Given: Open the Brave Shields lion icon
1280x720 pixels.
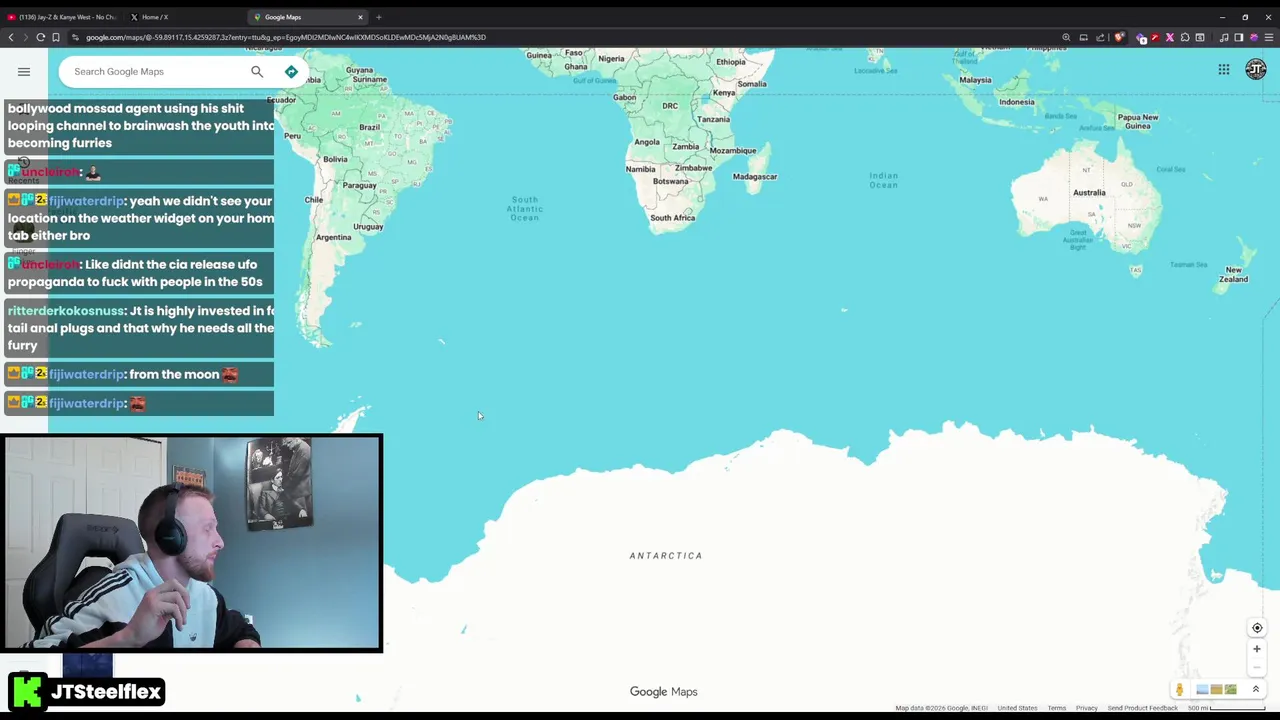Looking at the screenshot, I should (x=1118, y=37).
